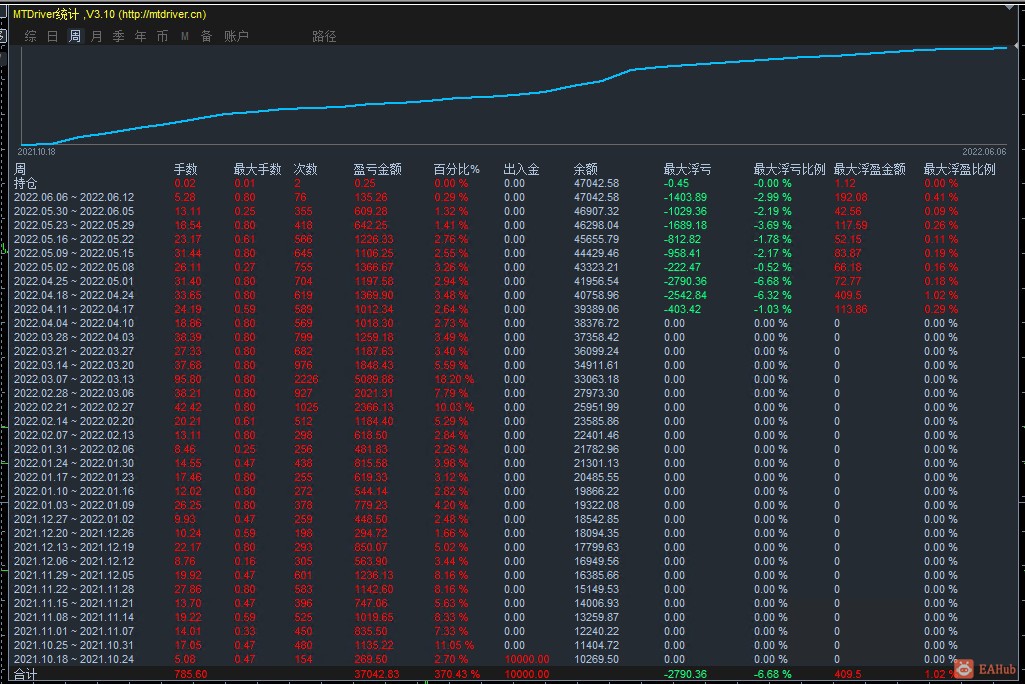1025x684 pixels.
Task: Click the 路径 path button
Action: (x=324, y=36)
